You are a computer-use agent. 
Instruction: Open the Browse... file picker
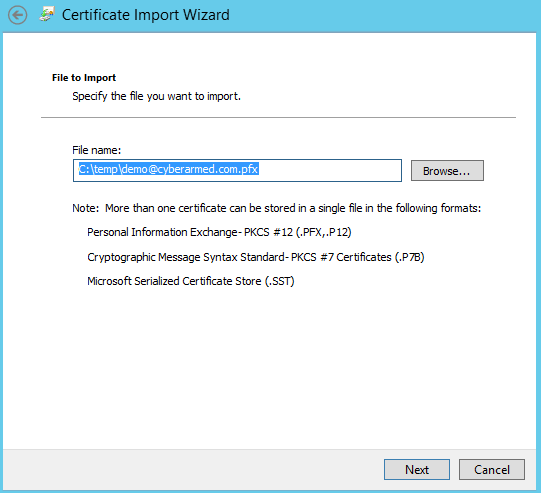(447, 170)
